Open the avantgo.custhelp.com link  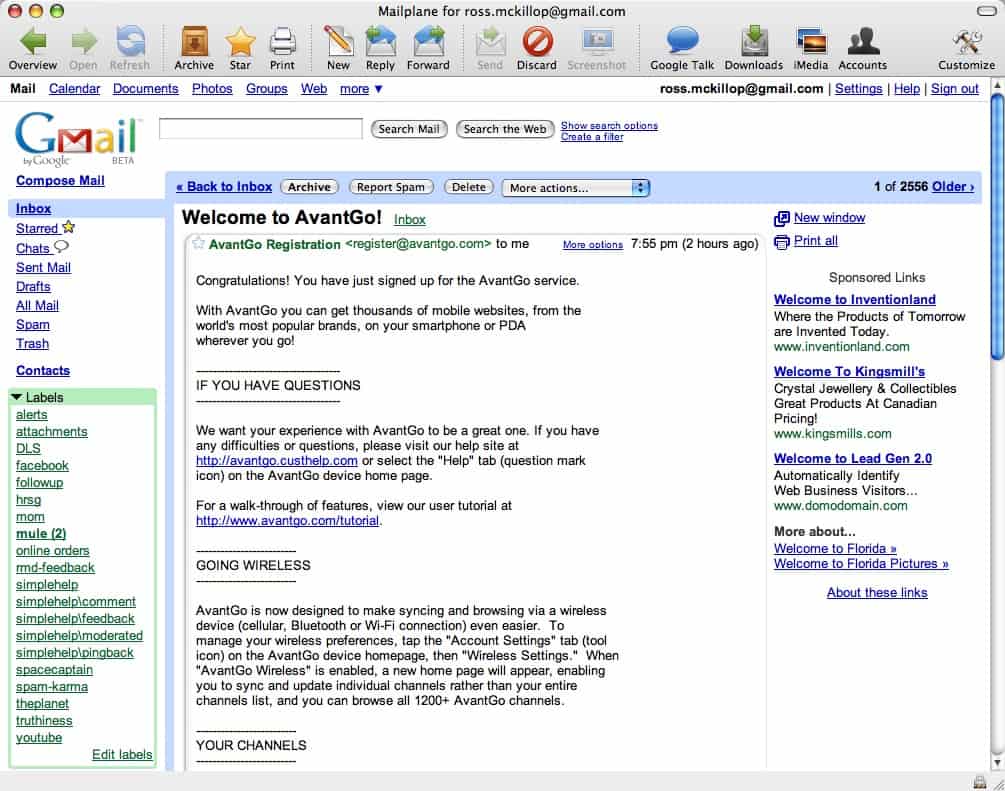coord(277,460)
